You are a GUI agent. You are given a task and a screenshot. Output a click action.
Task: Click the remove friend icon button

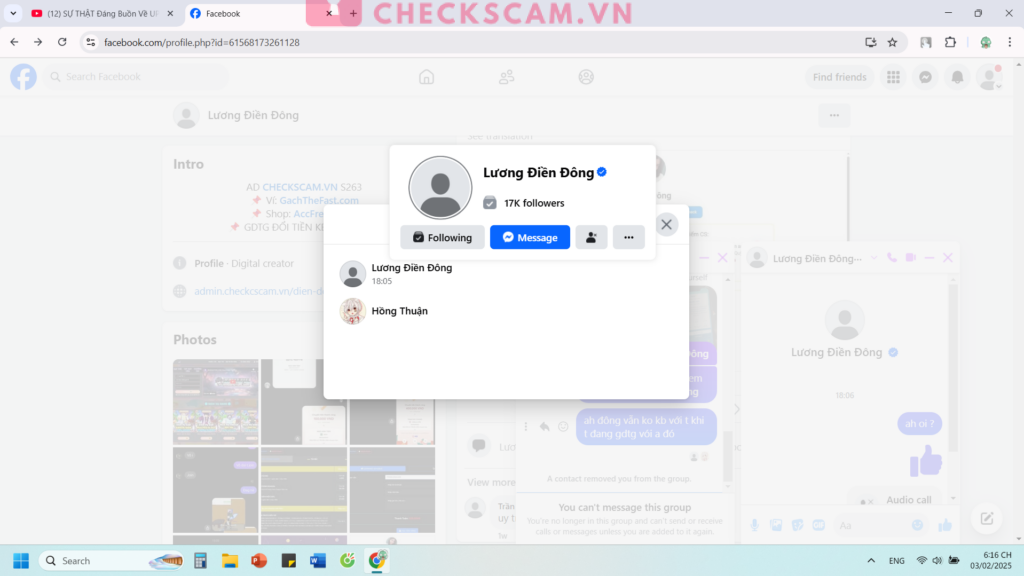click(x=591, y=237)
